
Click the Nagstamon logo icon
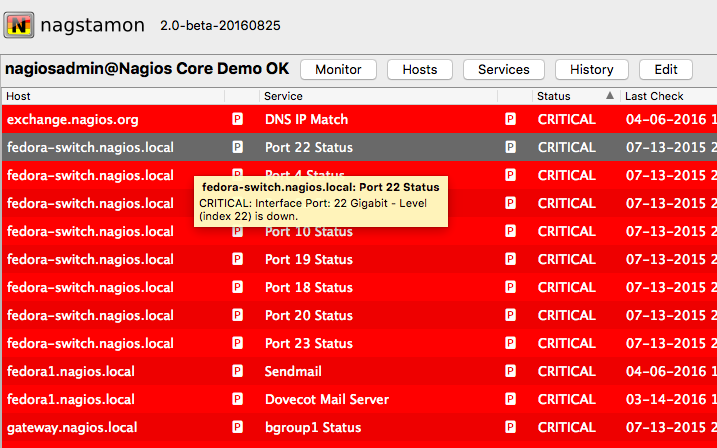pyautogui.click(x=18, y=25)
